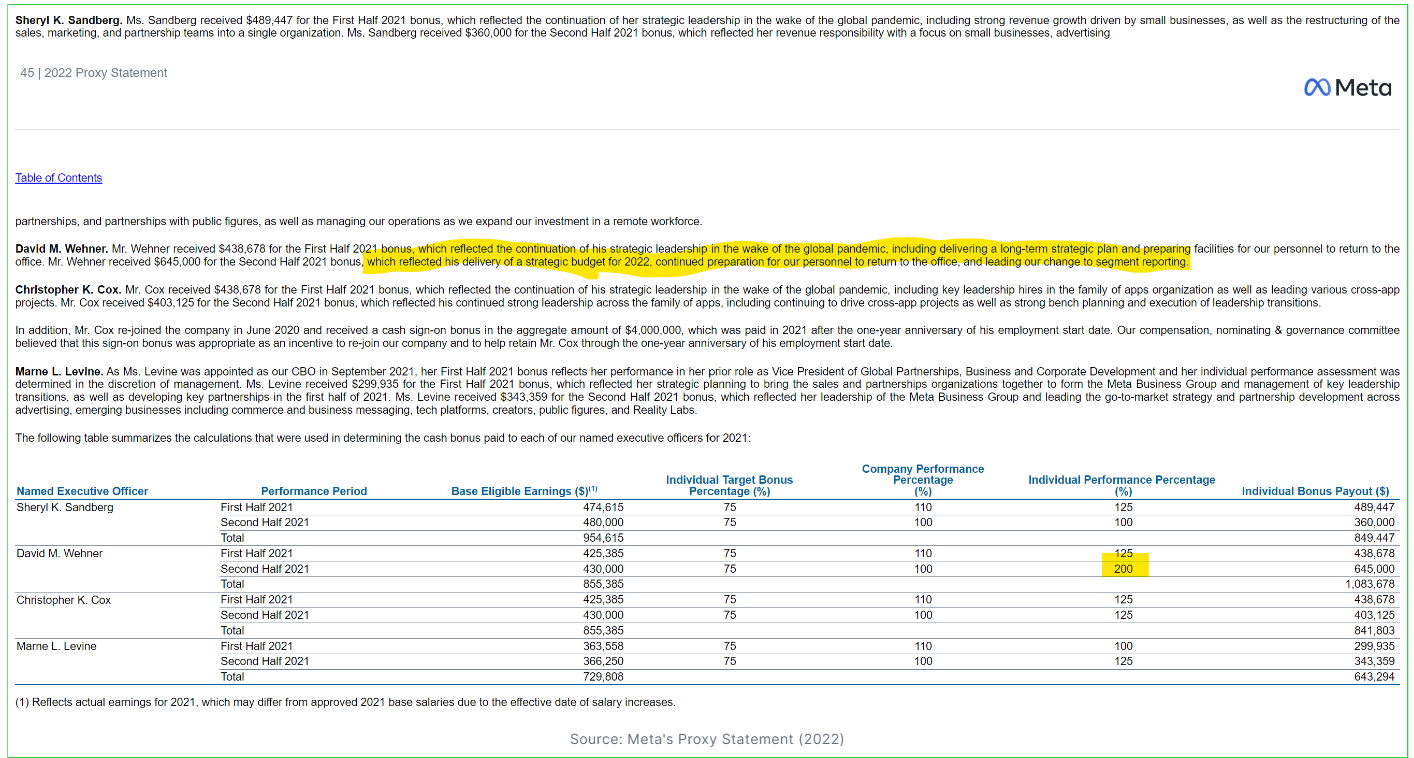Select the bold 'Marne L. Levine.' paragraph heading

pos(59,371)
